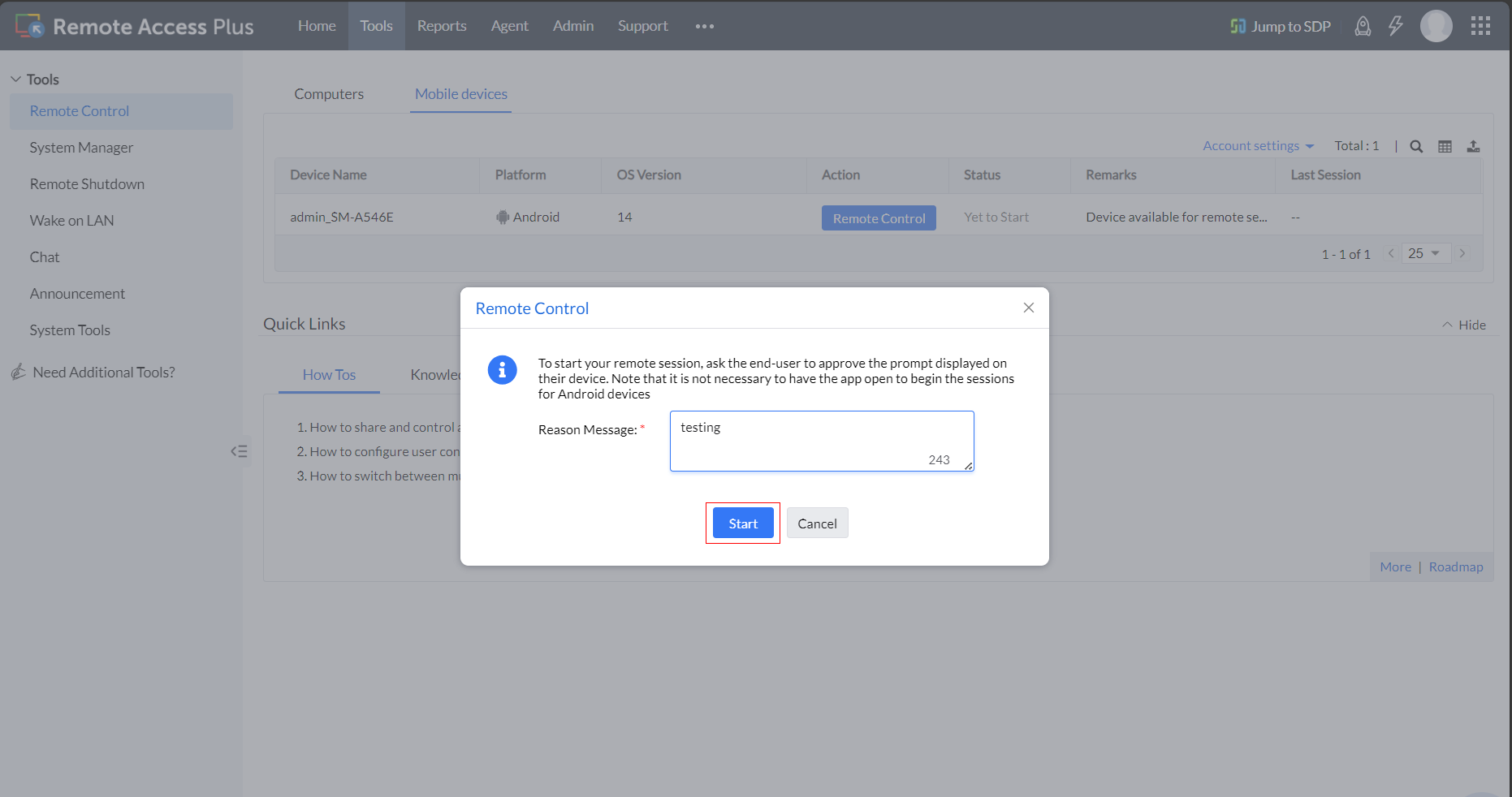
Task: Click the device name admin_SM-A546E
Action: (342, 218)
